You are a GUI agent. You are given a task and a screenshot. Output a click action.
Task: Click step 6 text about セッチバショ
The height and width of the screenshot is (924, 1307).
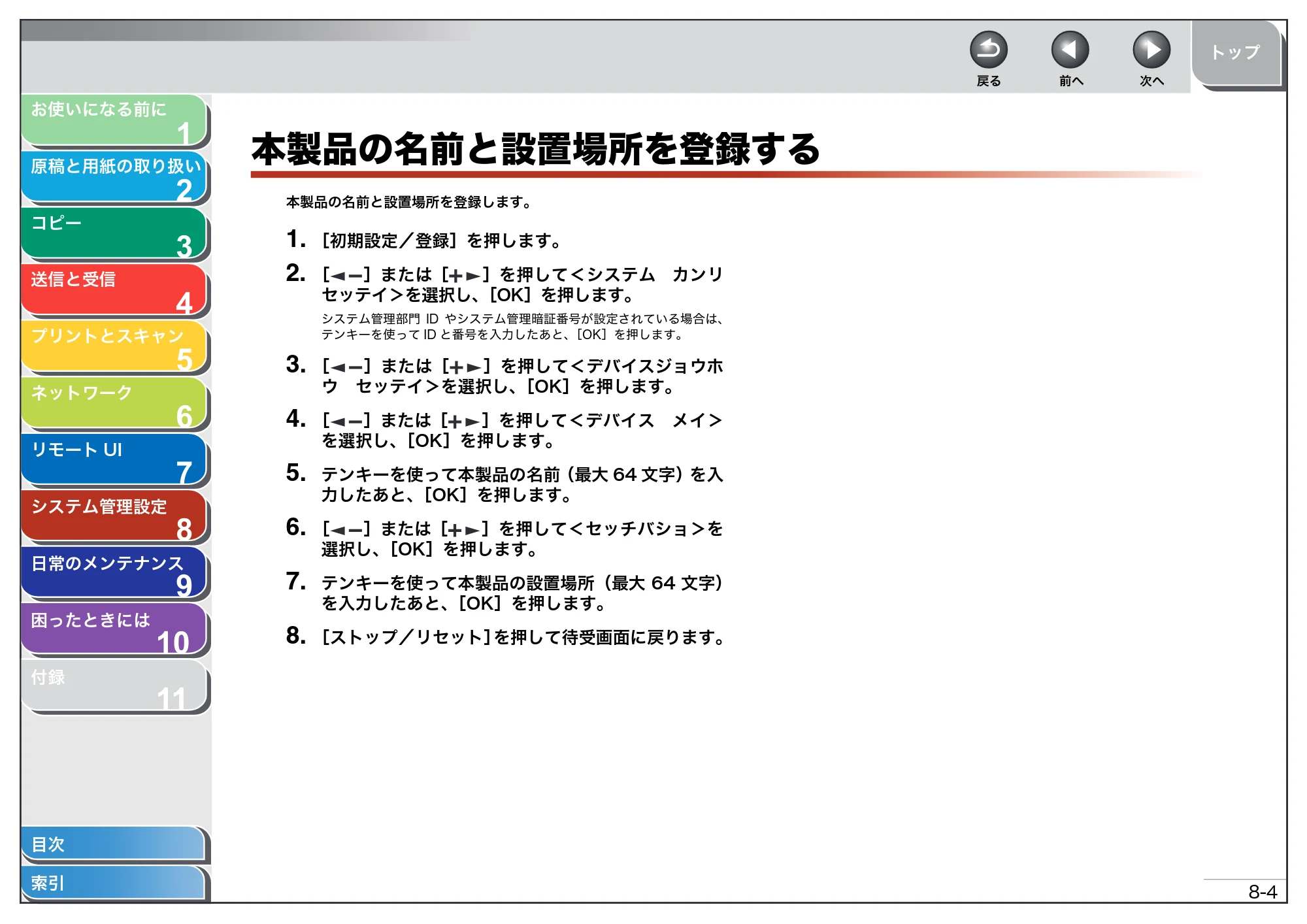[522, 538]
